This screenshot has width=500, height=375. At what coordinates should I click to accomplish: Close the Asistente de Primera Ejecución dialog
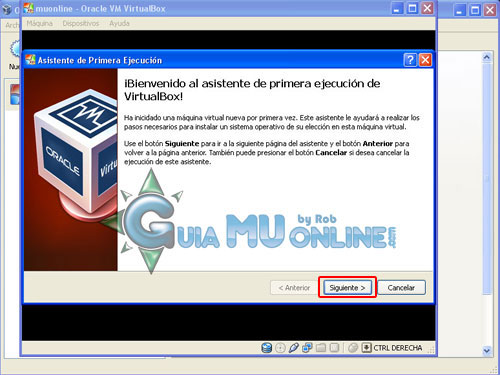(x=425, y=60)
